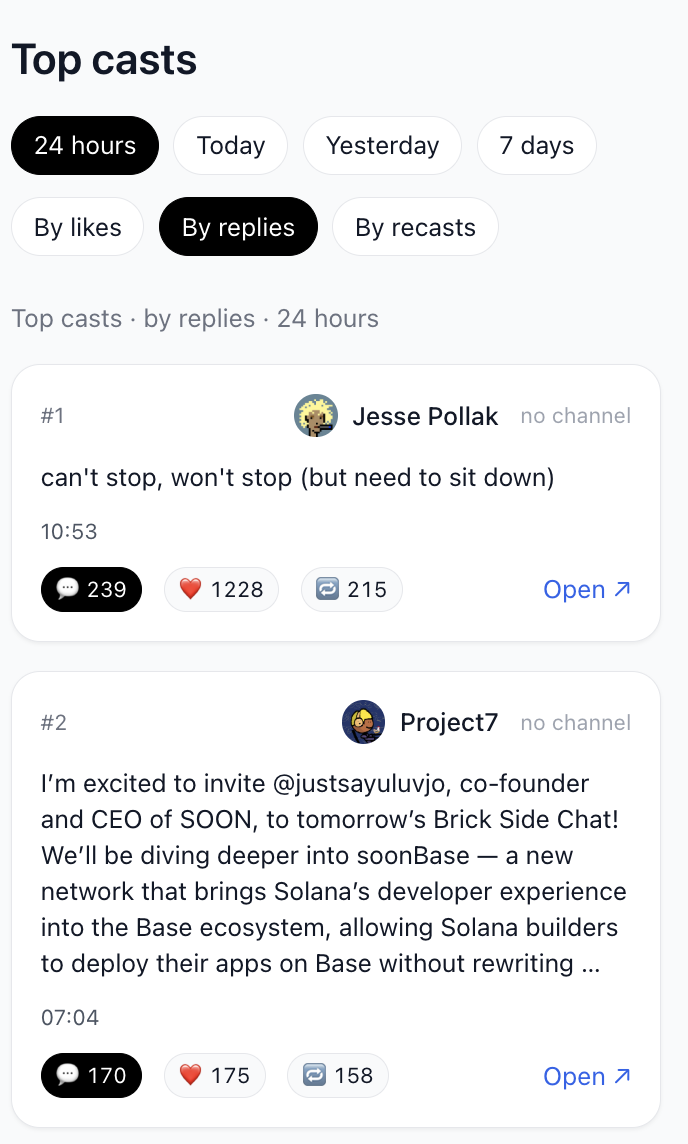
Task: Switch time range to Today
Action: [x=230, y=146]
